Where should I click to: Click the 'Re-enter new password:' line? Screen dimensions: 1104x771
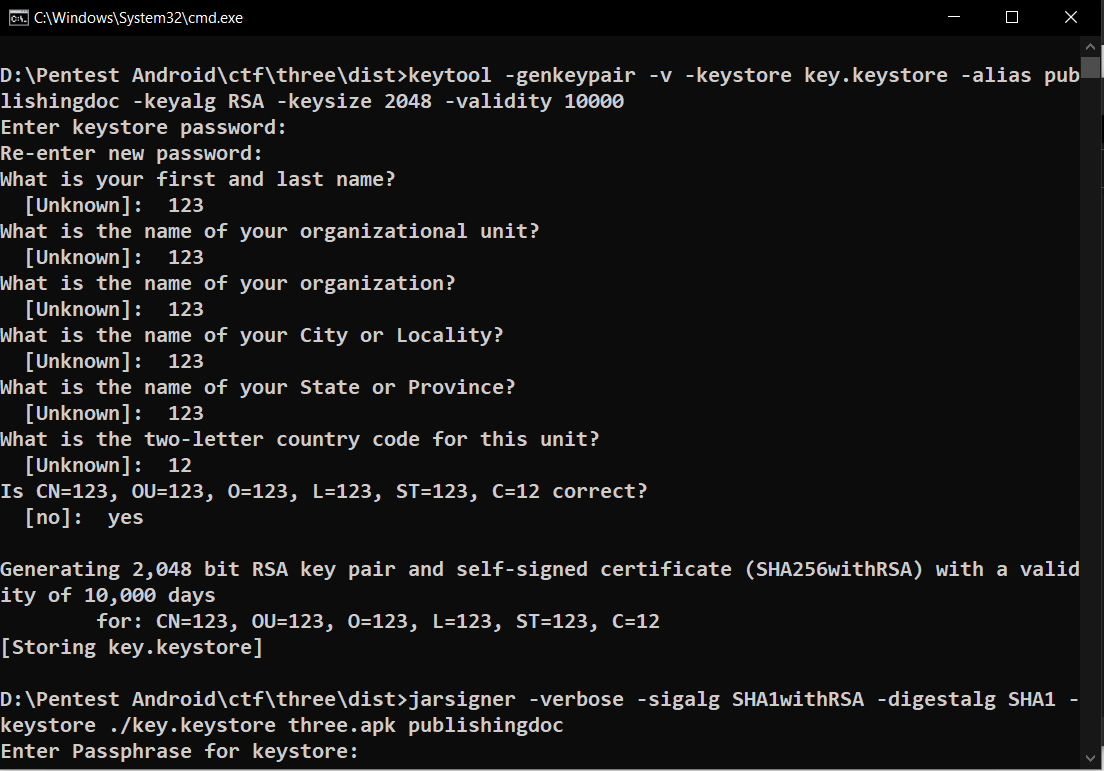(x=132, y=154)
